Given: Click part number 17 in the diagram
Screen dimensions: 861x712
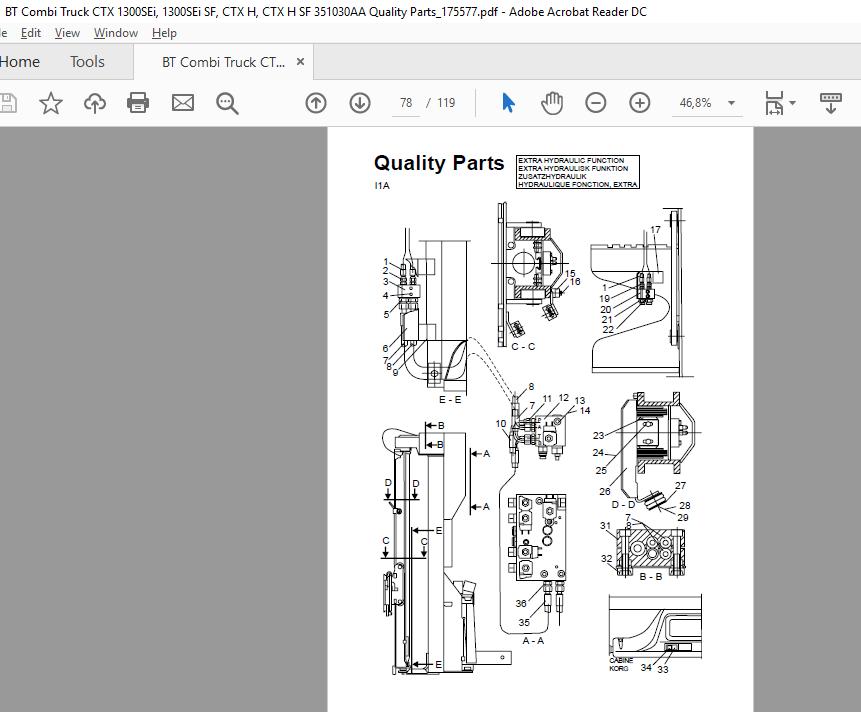Looking at the screenshot, I should coord(655,229).
